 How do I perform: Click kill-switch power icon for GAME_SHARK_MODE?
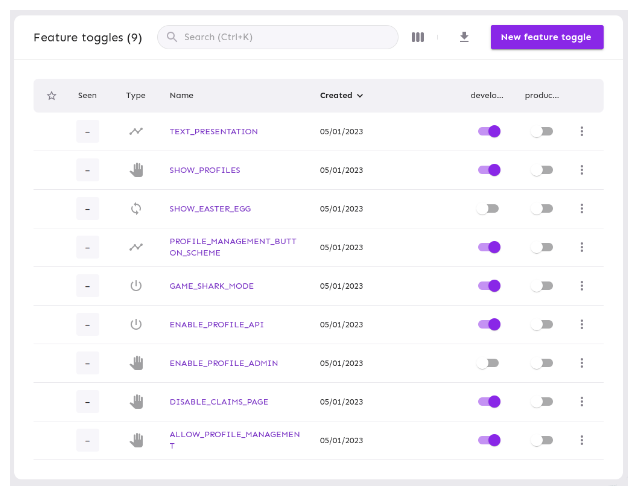pos(136,286)
